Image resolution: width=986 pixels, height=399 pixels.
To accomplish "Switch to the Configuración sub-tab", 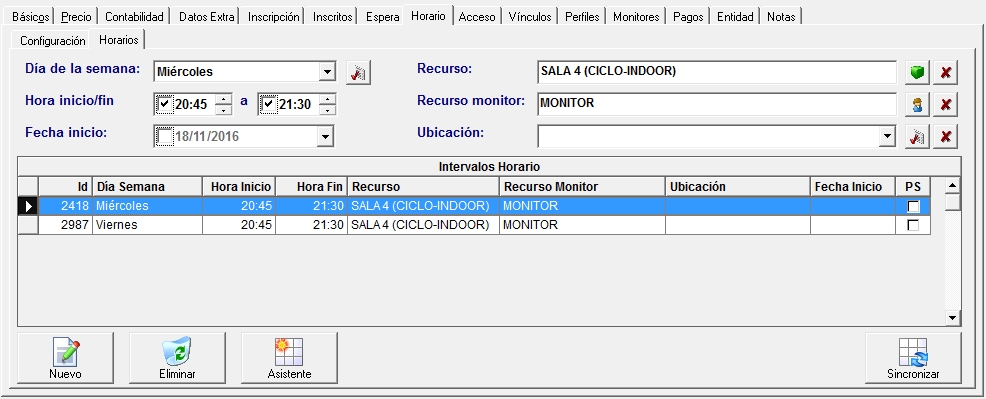I will [52, 41].
